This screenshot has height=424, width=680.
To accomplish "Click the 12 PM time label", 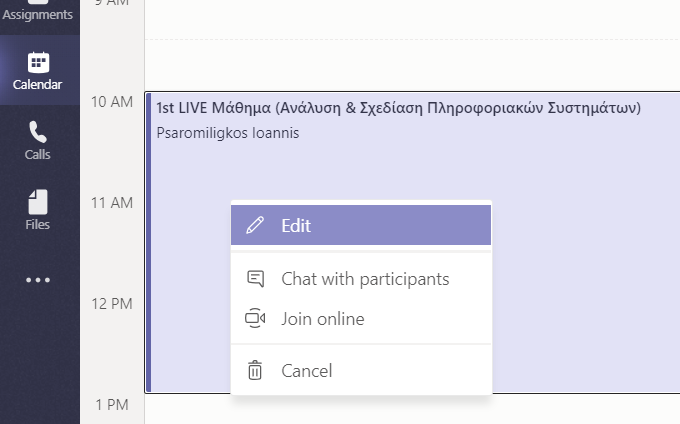I will 112,304.
